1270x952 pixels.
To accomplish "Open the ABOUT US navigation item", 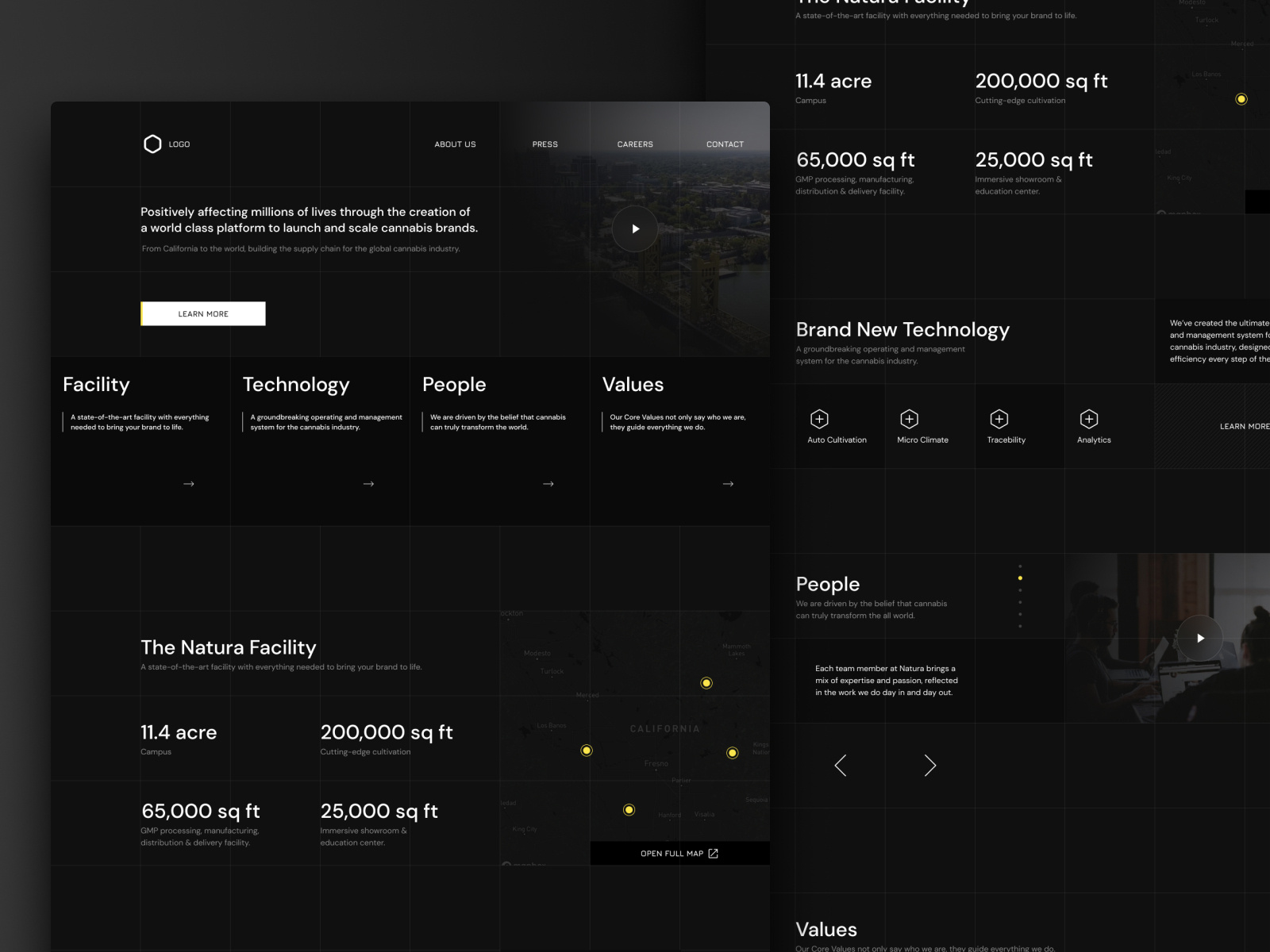I will tap(454, 144).
